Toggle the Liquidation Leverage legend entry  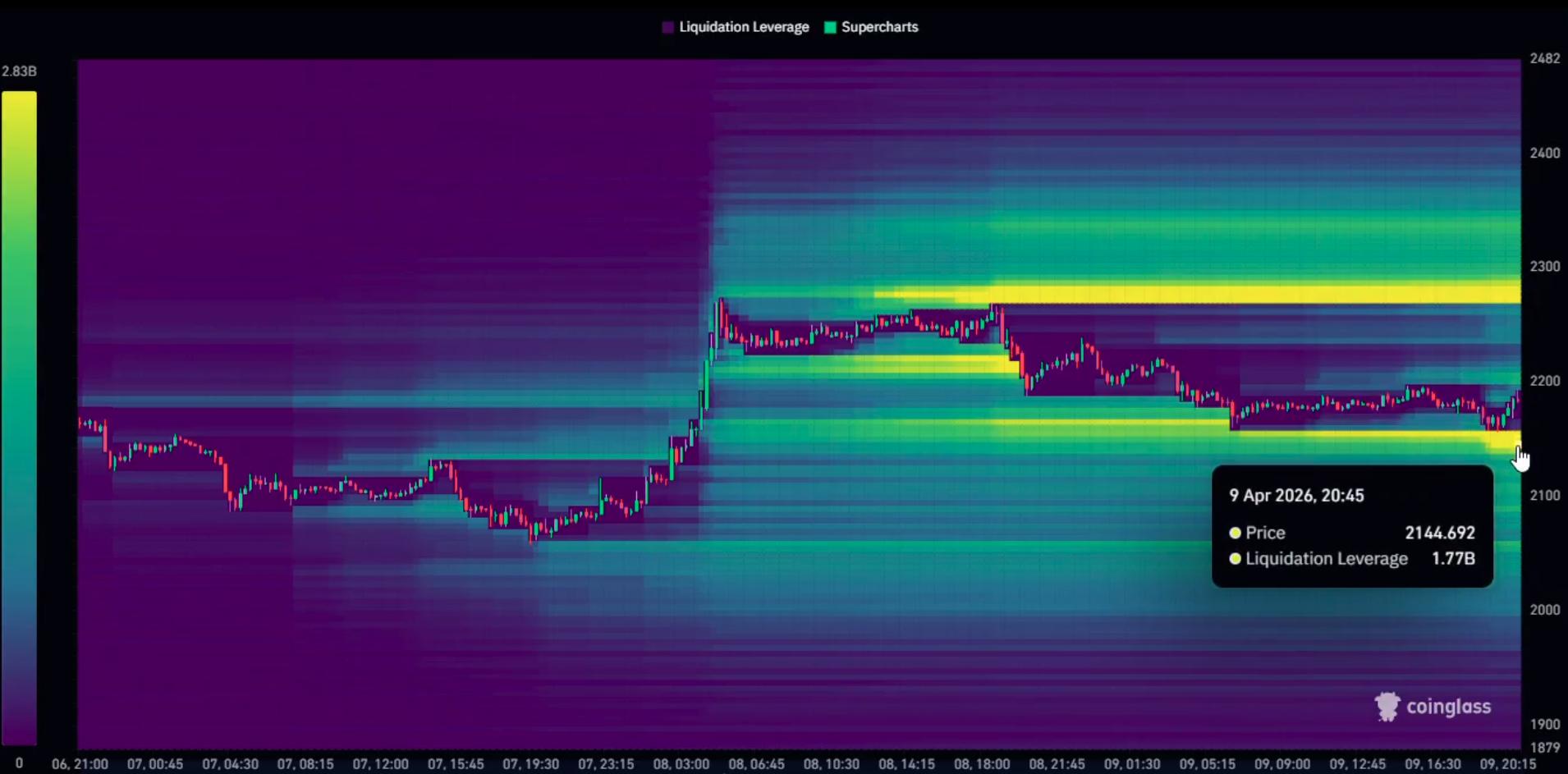(736, 27)
